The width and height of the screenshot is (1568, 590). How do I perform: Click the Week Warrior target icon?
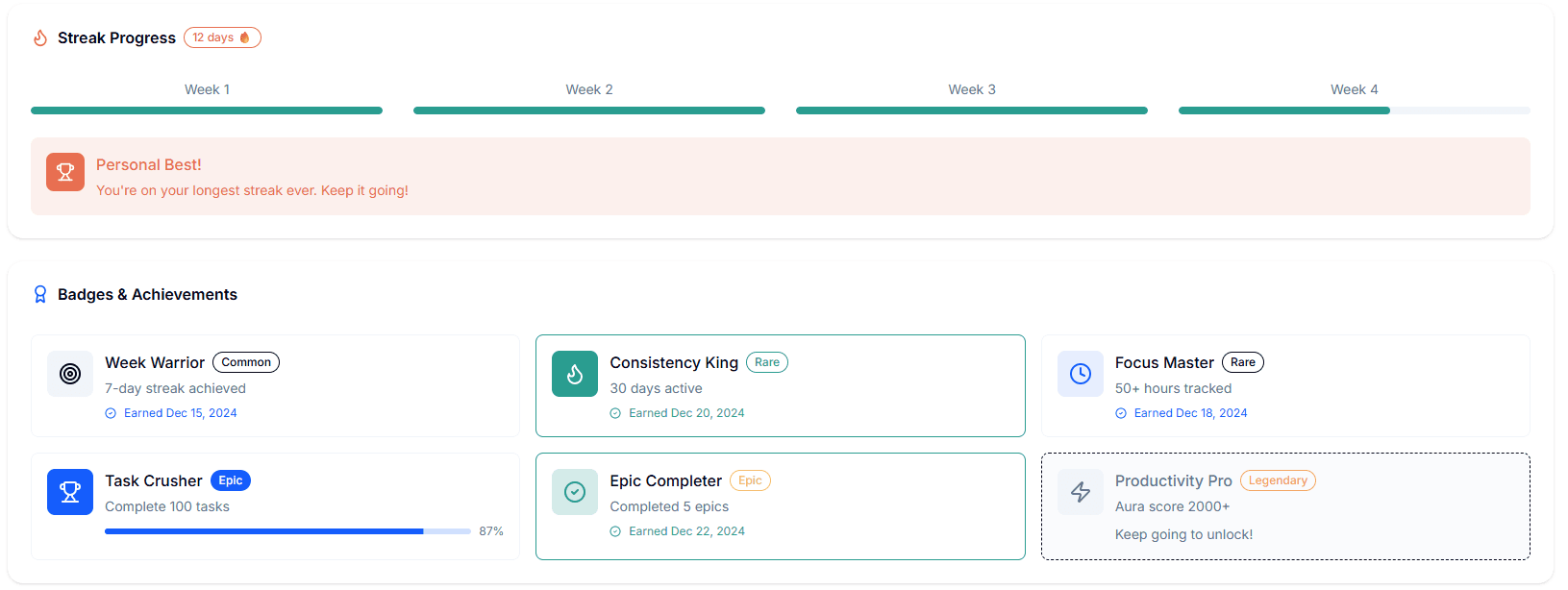pos(70,374)
